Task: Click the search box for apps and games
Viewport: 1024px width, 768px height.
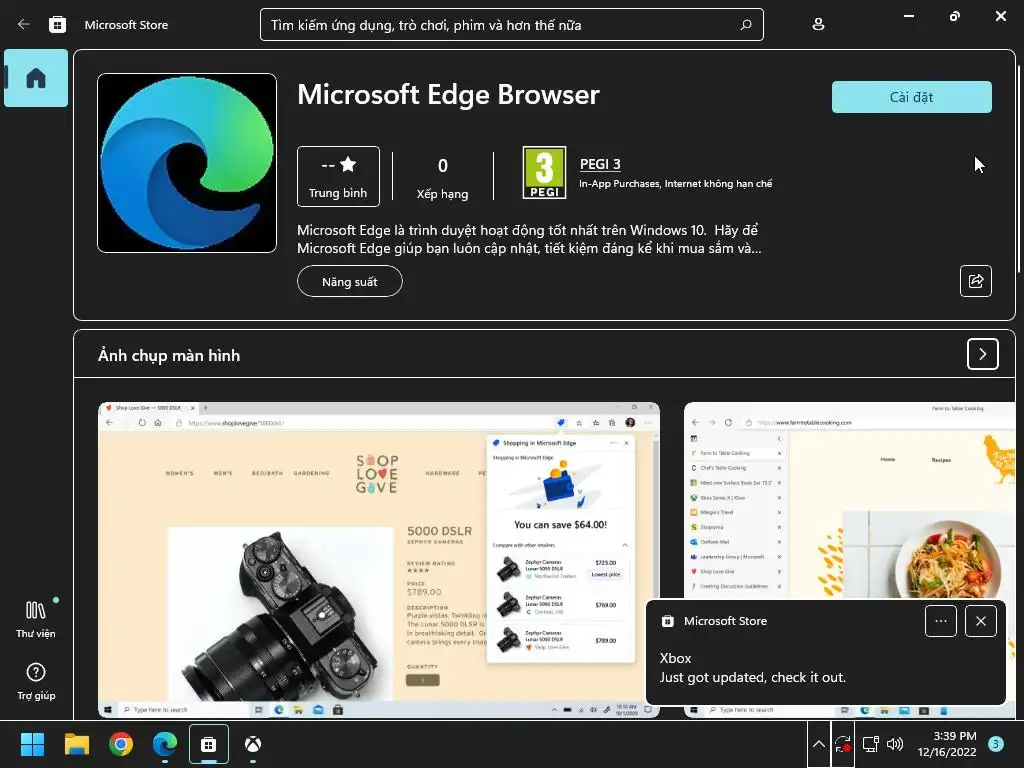Action: (x=511, y=25)
